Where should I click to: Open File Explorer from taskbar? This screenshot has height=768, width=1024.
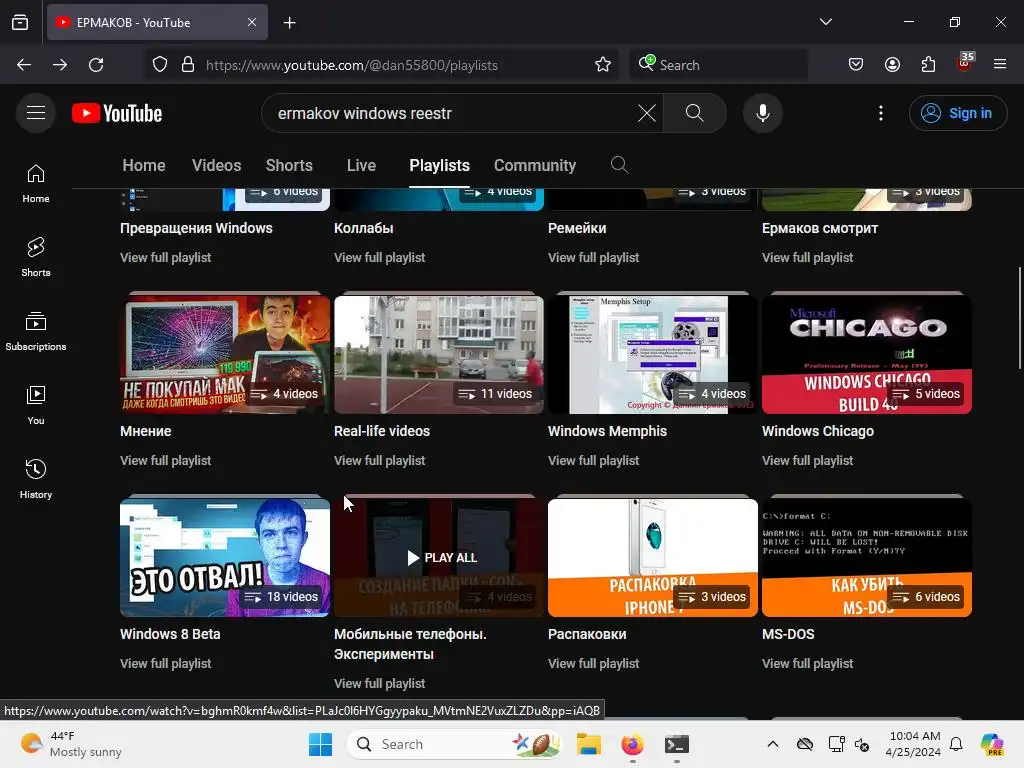click(588, 744)
